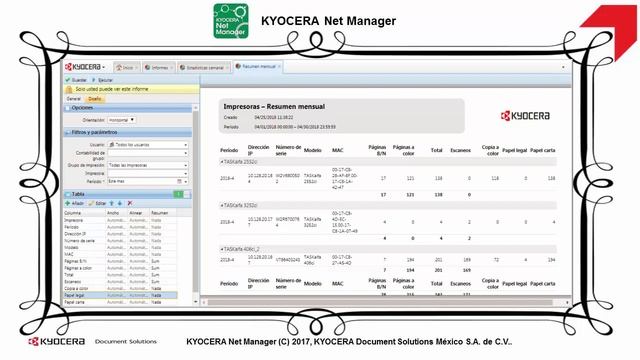Switch to the Informes tab
This screenshot has height=360, width=640.
[158, 68]
